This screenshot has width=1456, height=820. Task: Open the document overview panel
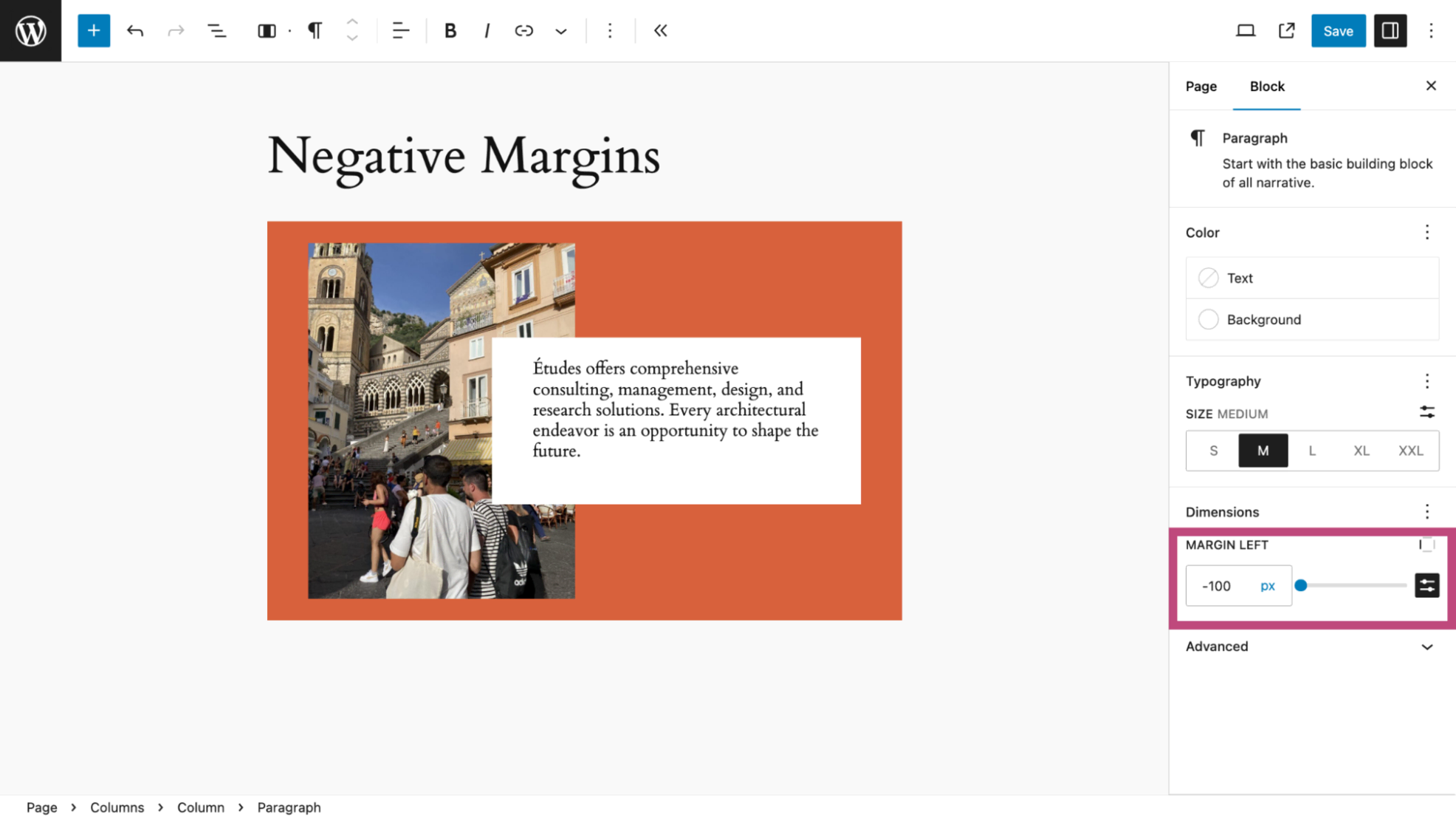pos(217,30)
